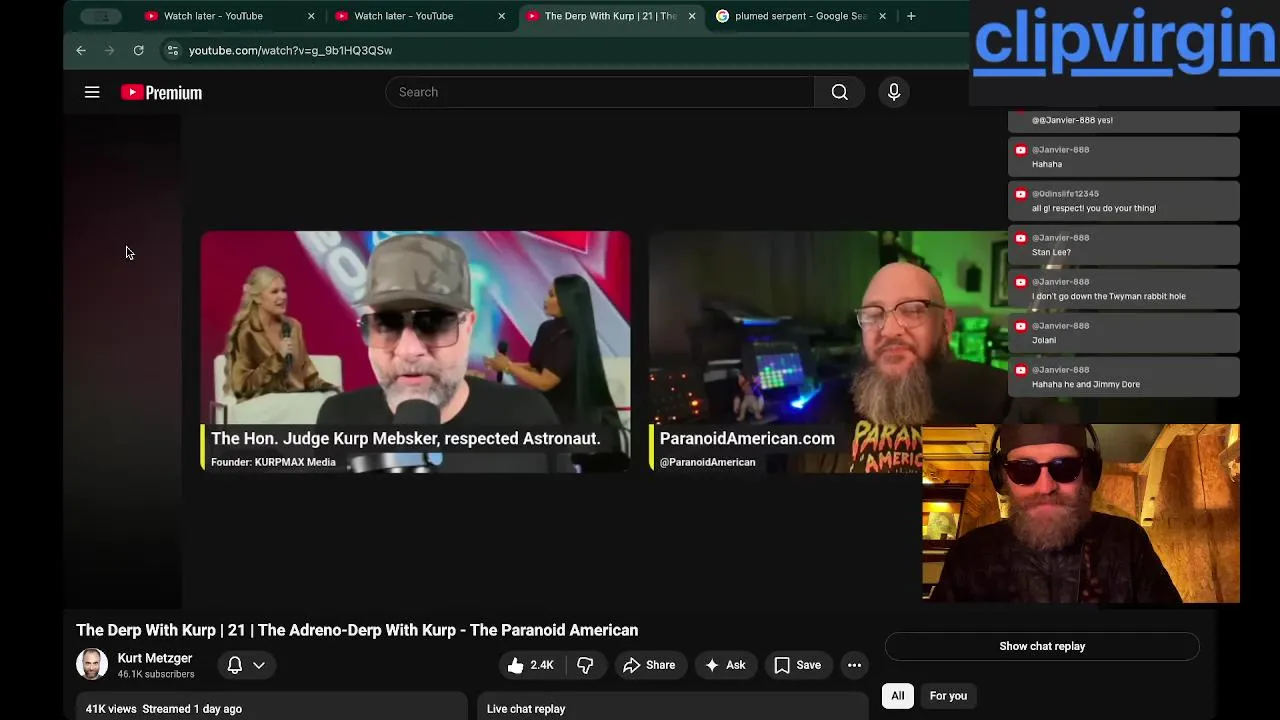
Task: Click the video title text
Action: coord(357,630)
